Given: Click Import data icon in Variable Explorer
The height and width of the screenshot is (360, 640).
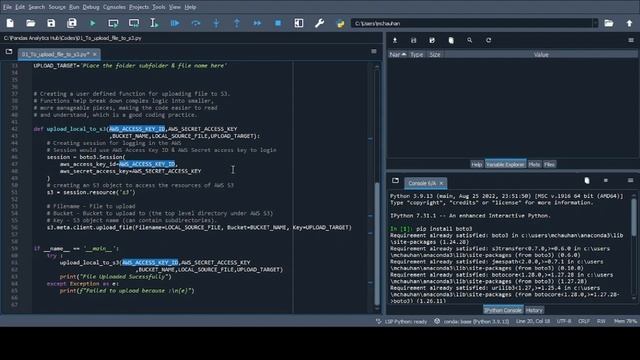Looking at the screenshot, I should point(395,40).
